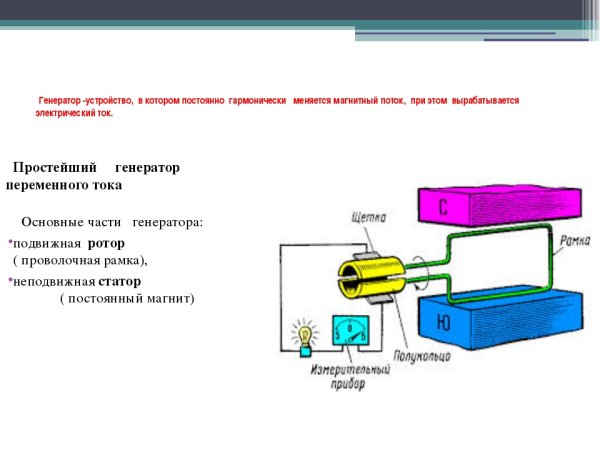Click the measuring device gauge icon

click(348, 330)
